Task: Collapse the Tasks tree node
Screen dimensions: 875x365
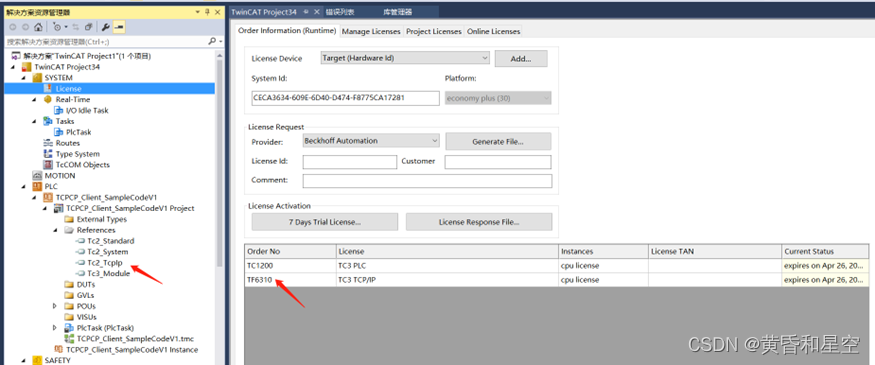Action: (x=34, y=121)
